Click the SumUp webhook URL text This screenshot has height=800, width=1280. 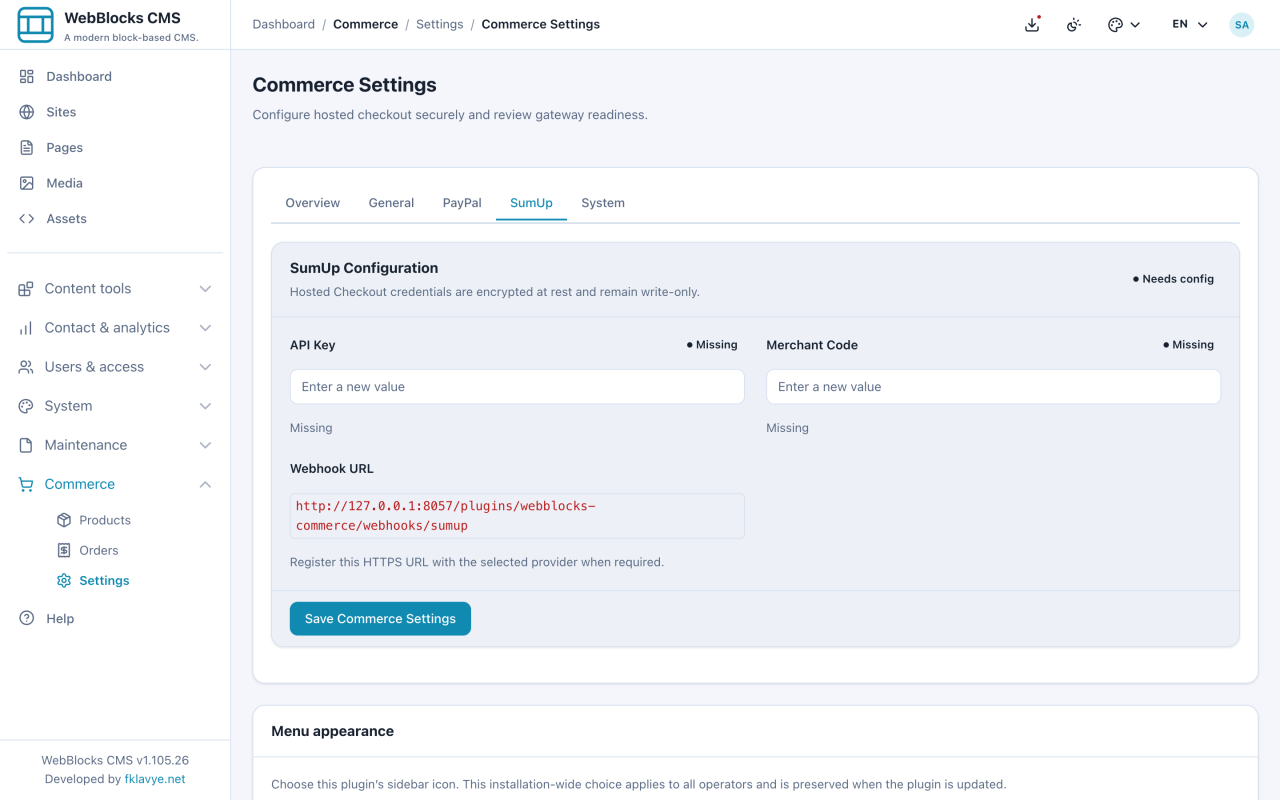tap(517, 516)
